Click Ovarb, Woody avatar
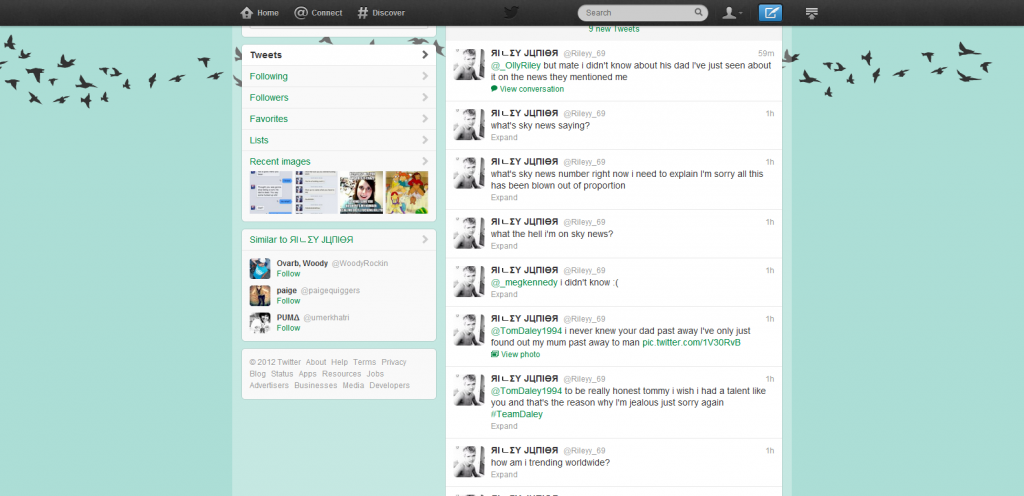This screenshot has height=496, width=1024. [260, 268]
